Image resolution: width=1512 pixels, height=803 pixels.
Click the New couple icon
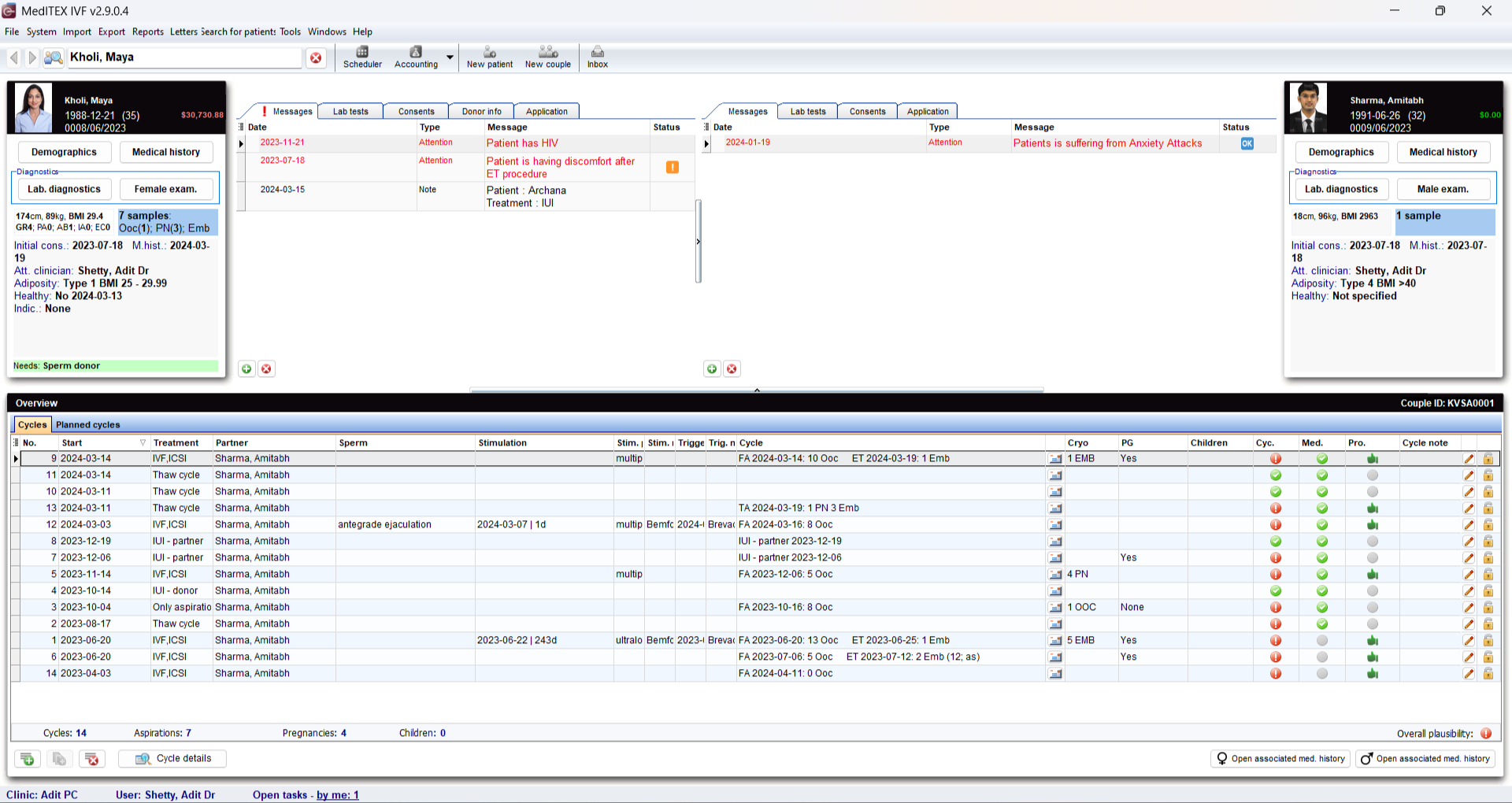(x=547, y=57)
